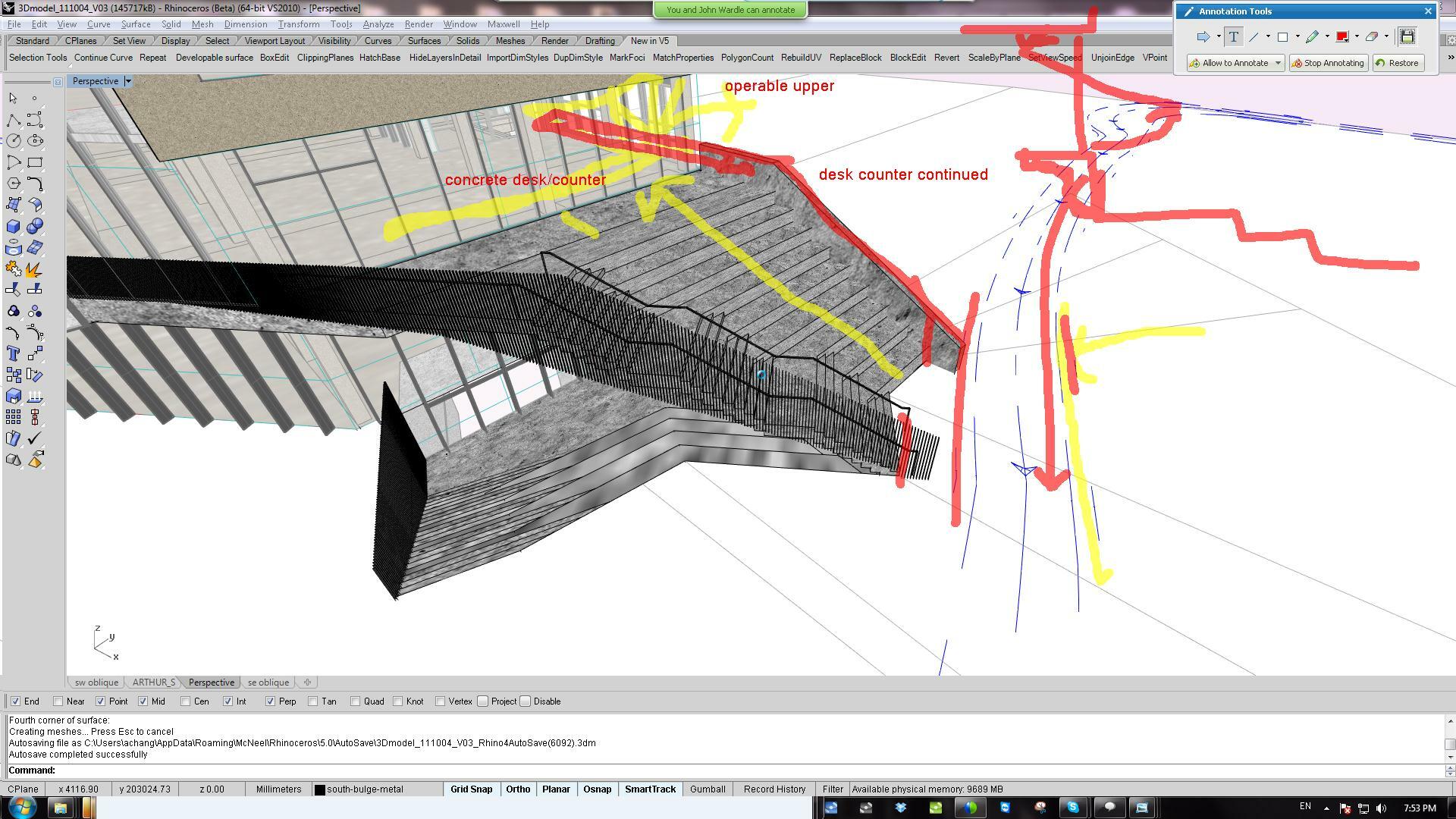Click the Stop Annotating button
The image size is (1456, 819).
pyautogui.click(x=1328, y=63)
